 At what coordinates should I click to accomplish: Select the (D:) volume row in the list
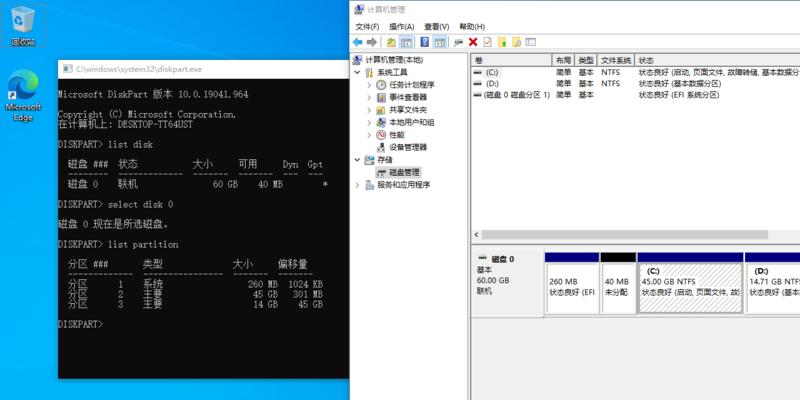click(635, 83)
